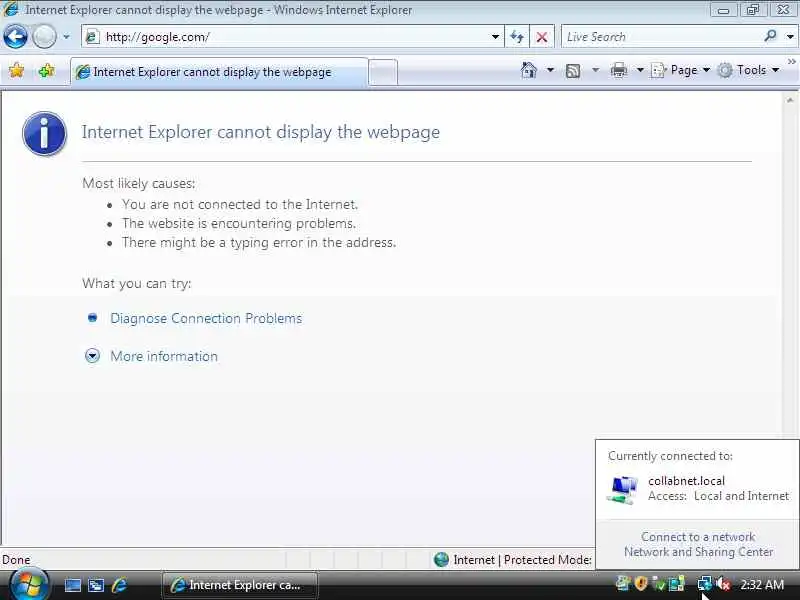Click the Windows Start orb
The width and height of the screenshot is (800, 600).
coord(29,585)
